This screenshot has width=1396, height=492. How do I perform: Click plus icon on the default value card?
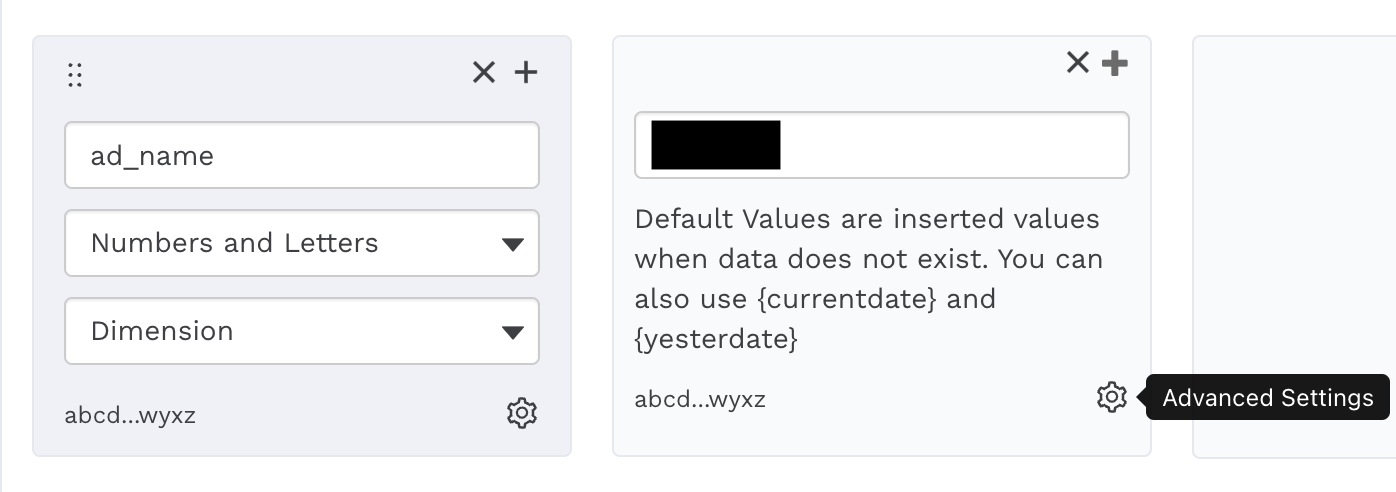[1114, 63]
